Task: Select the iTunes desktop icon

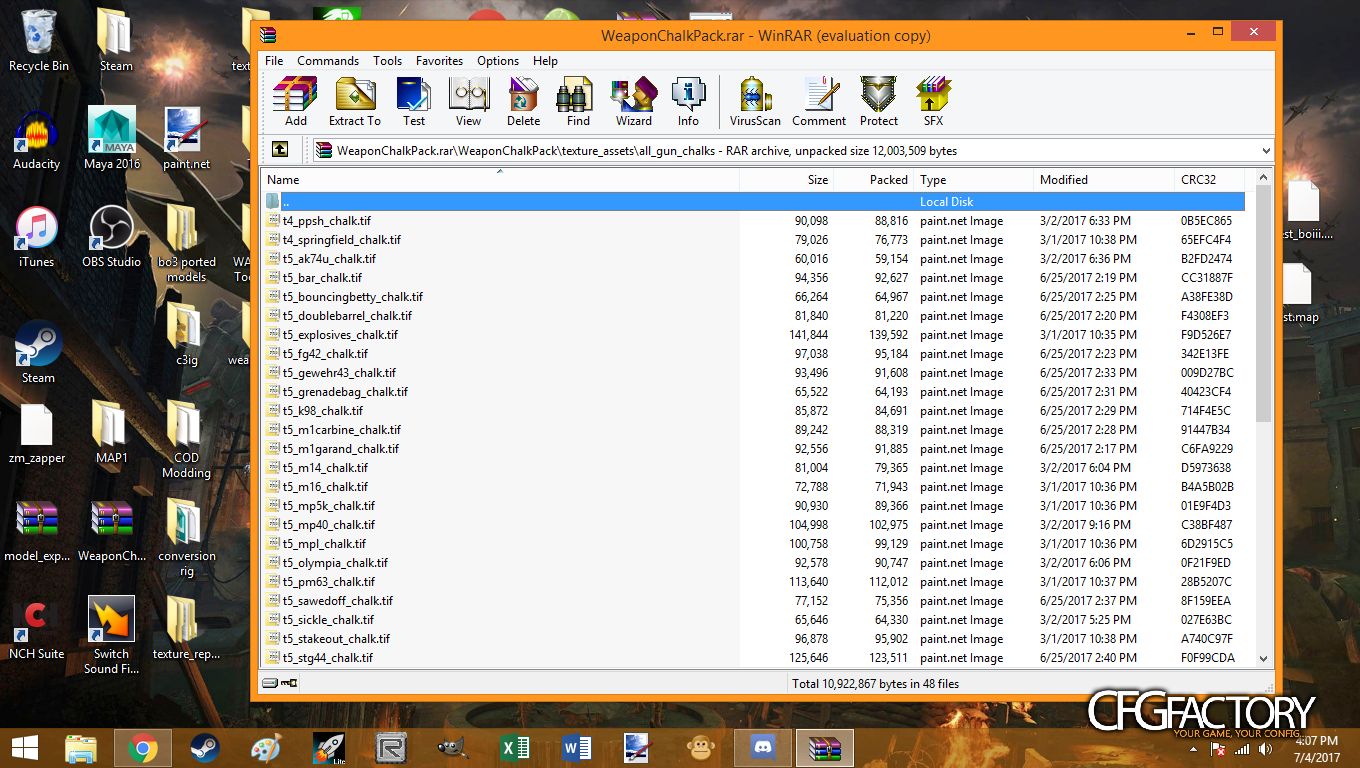Action: coord(36,237)
